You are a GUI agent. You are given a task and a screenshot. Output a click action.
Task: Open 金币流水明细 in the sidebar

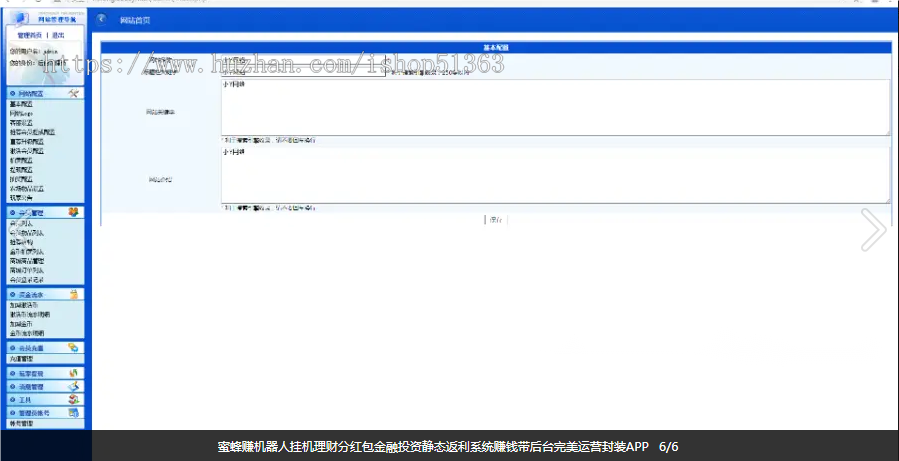pyautogui.click(x=27, y=333)
